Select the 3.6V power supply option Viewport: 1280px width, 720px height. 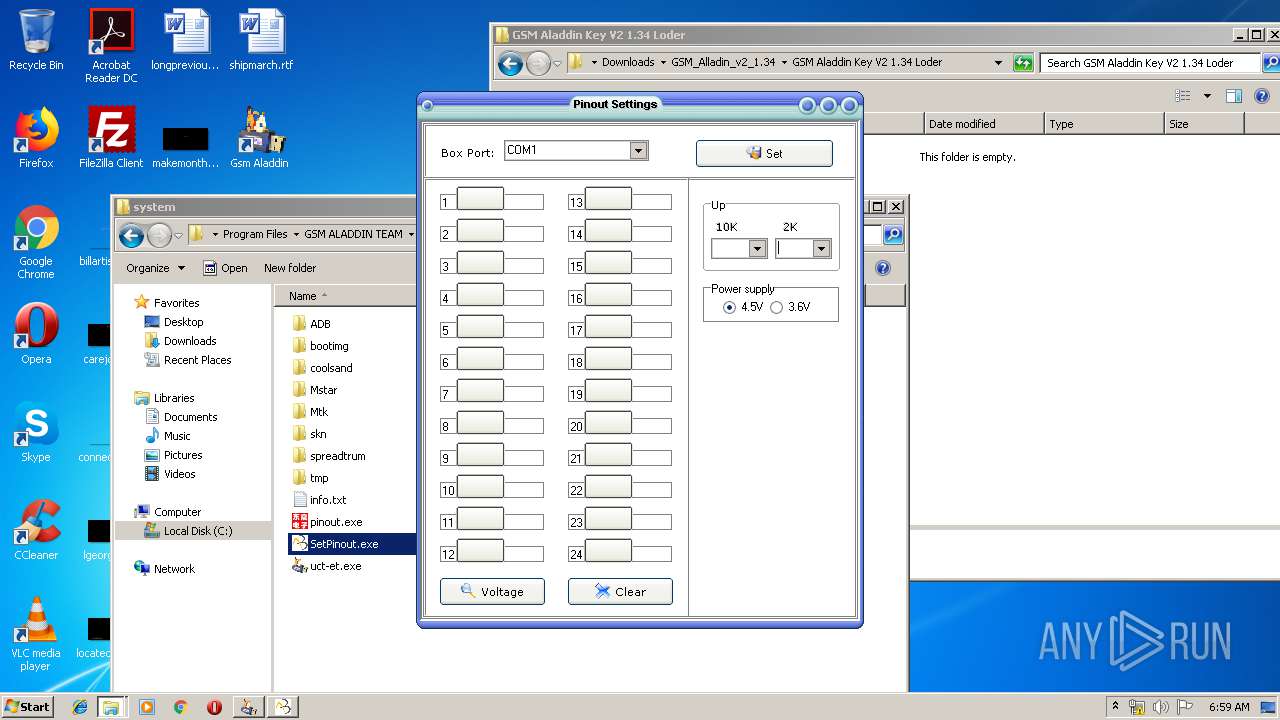pyautogui.click(x=790, y=307)
